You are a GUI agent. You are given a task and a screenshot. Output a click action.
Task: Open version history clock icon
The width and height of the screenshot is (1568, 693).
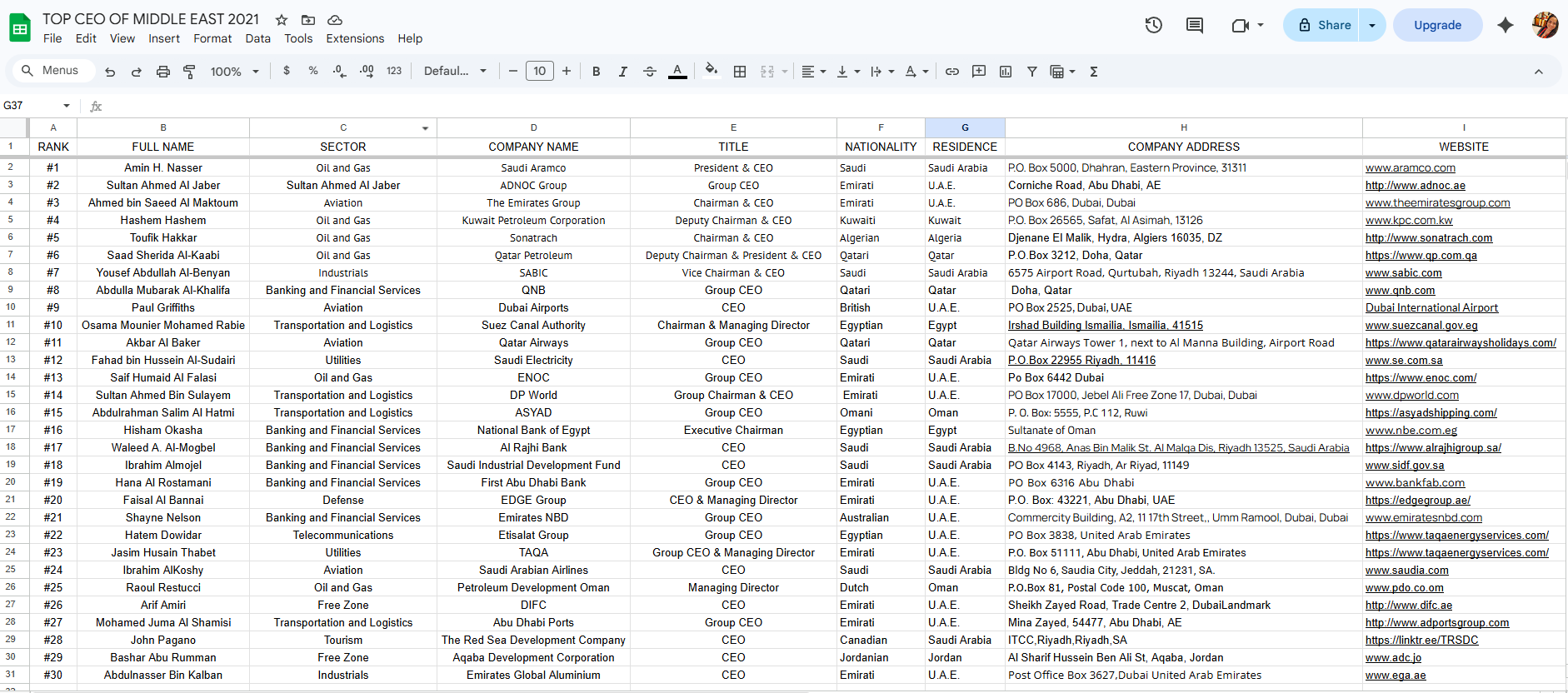tap(1154, 25)
